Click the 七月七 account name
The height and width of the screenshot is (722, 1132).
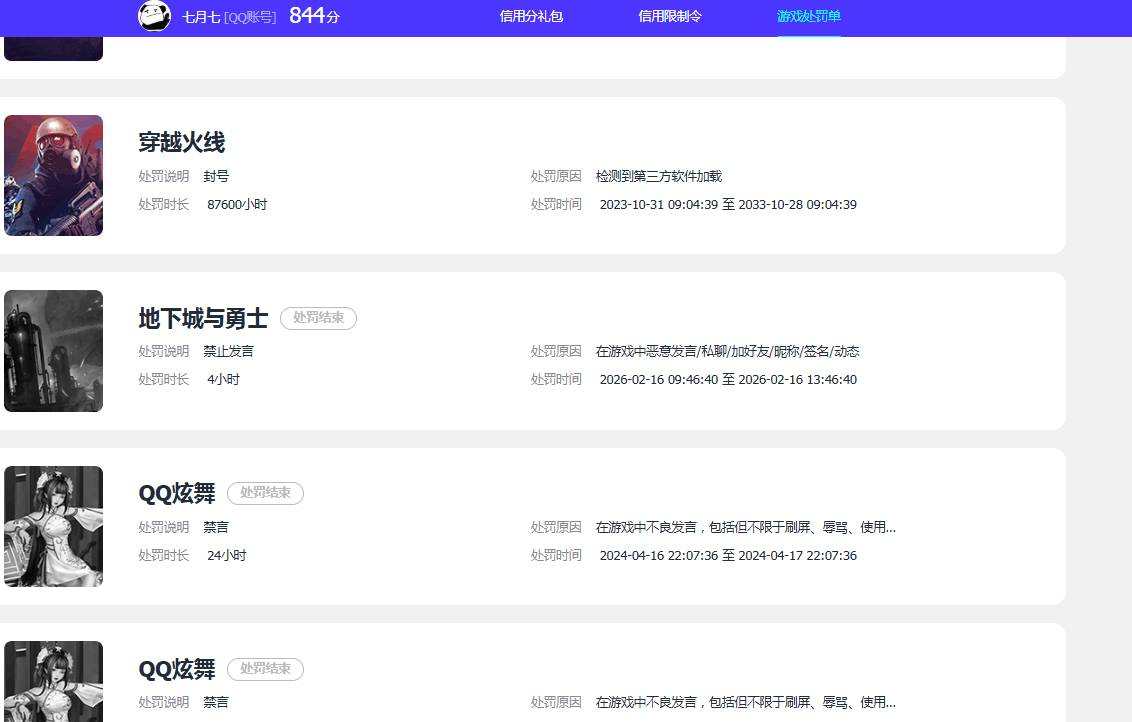[x=201, y=17]
